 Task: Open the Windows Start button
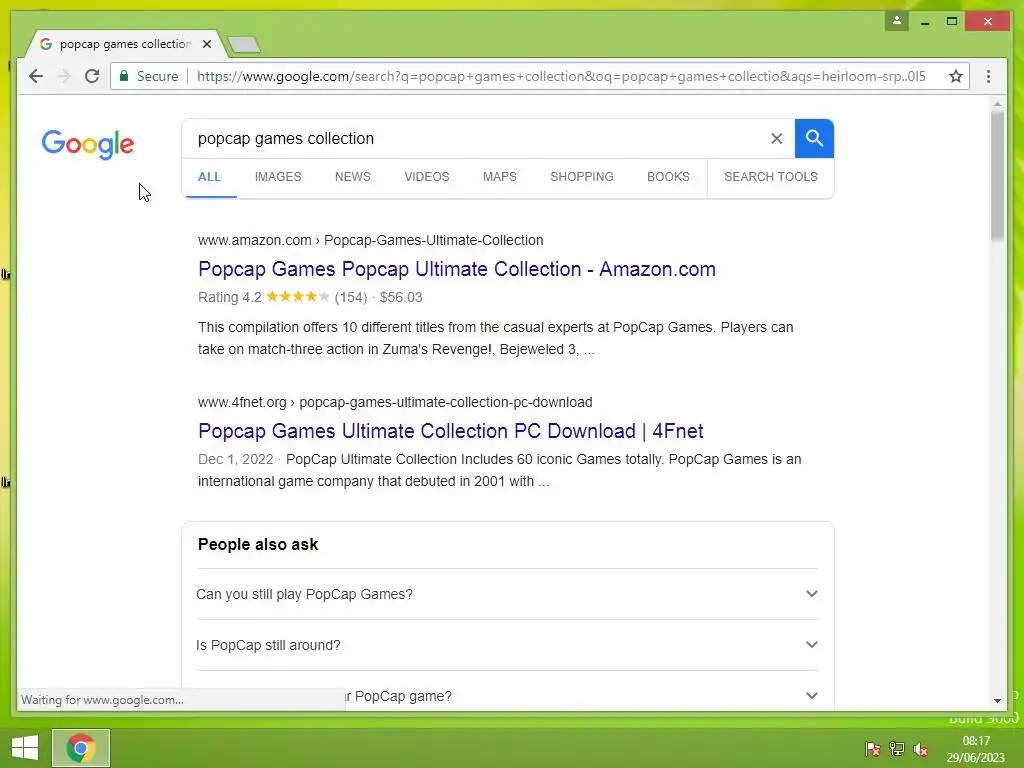(25, 748)
